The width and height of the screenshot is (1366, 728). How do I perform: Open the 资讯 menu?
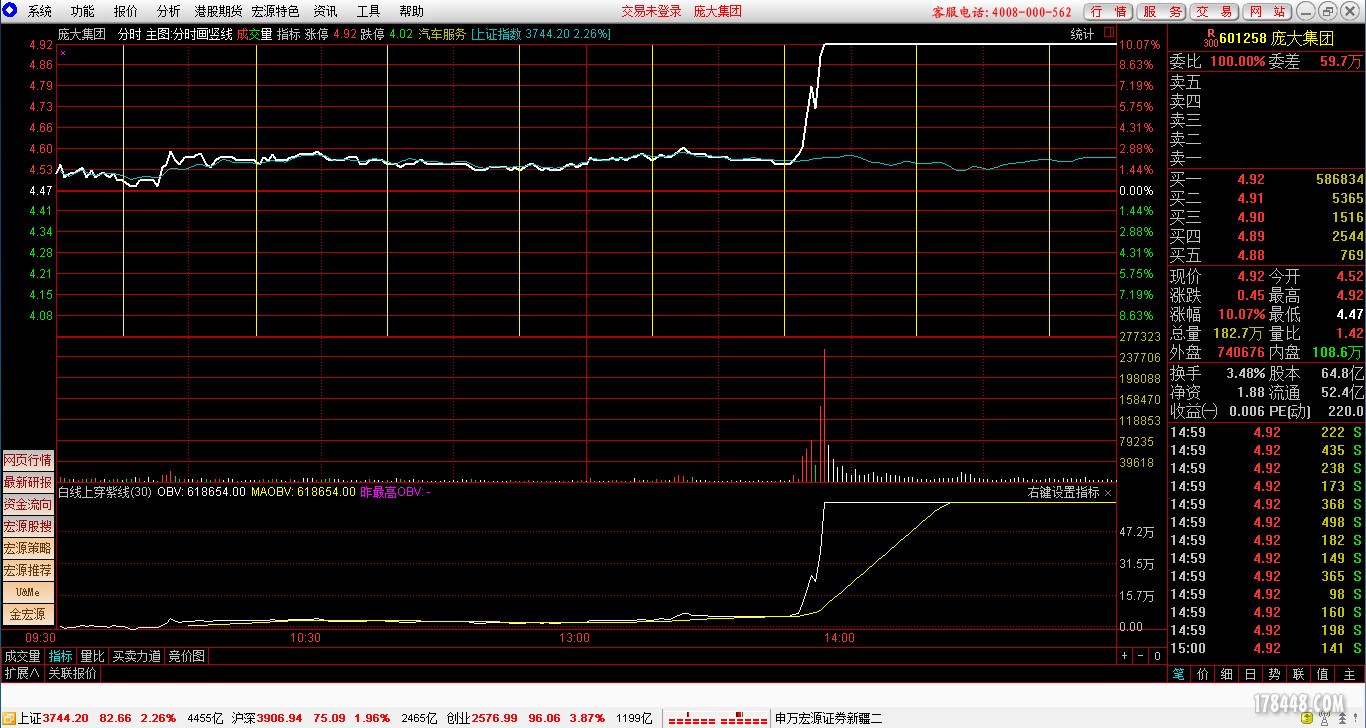point(325,12)
